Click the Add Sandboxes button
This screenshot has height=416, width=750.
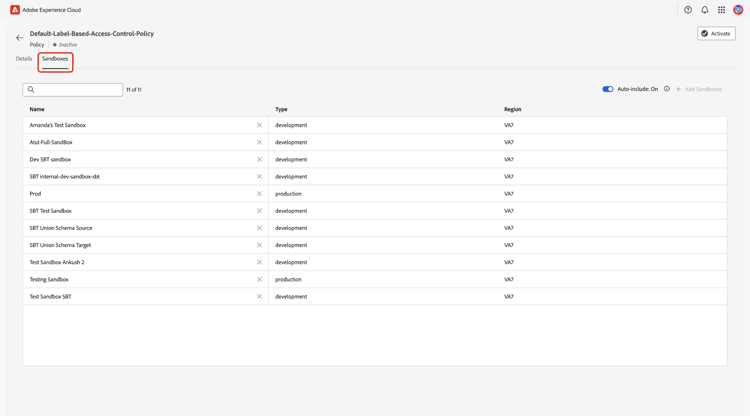[699, 89]
